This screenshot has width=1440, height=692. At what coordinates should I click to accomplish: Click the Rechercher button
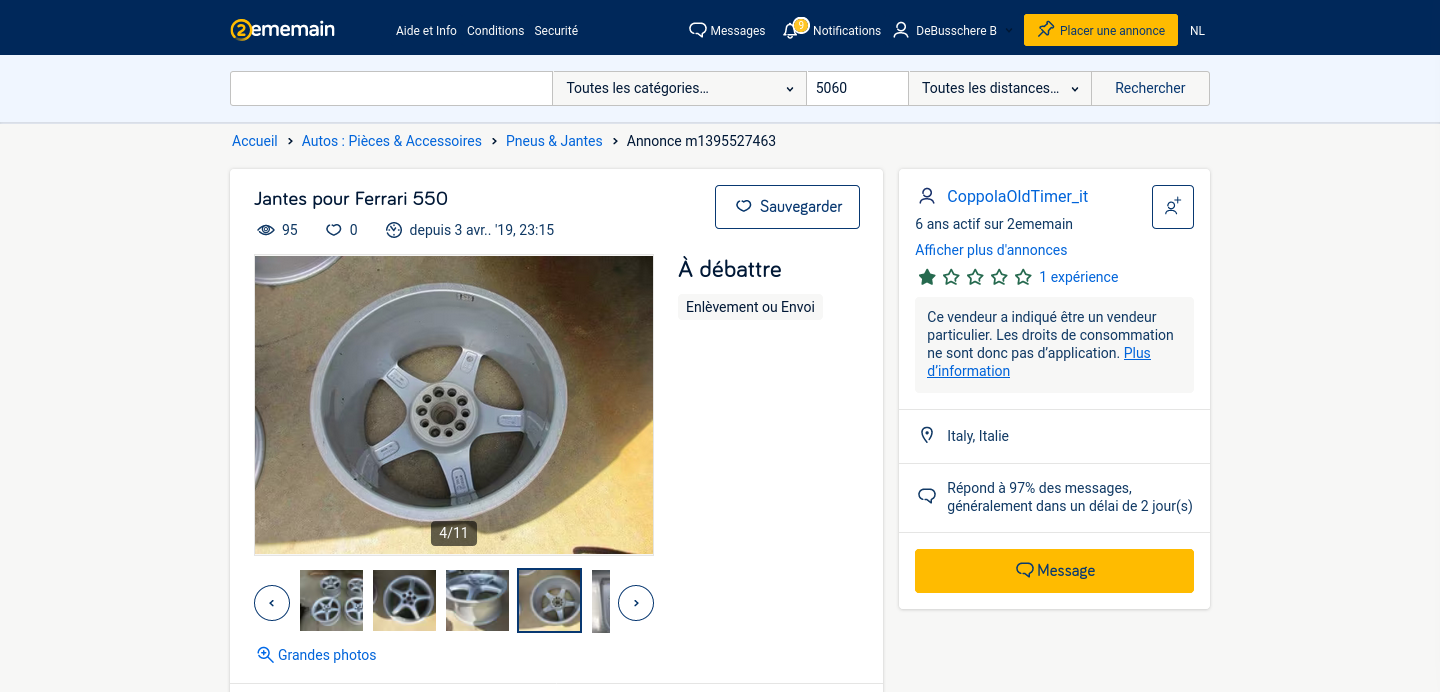(1150, 88)
